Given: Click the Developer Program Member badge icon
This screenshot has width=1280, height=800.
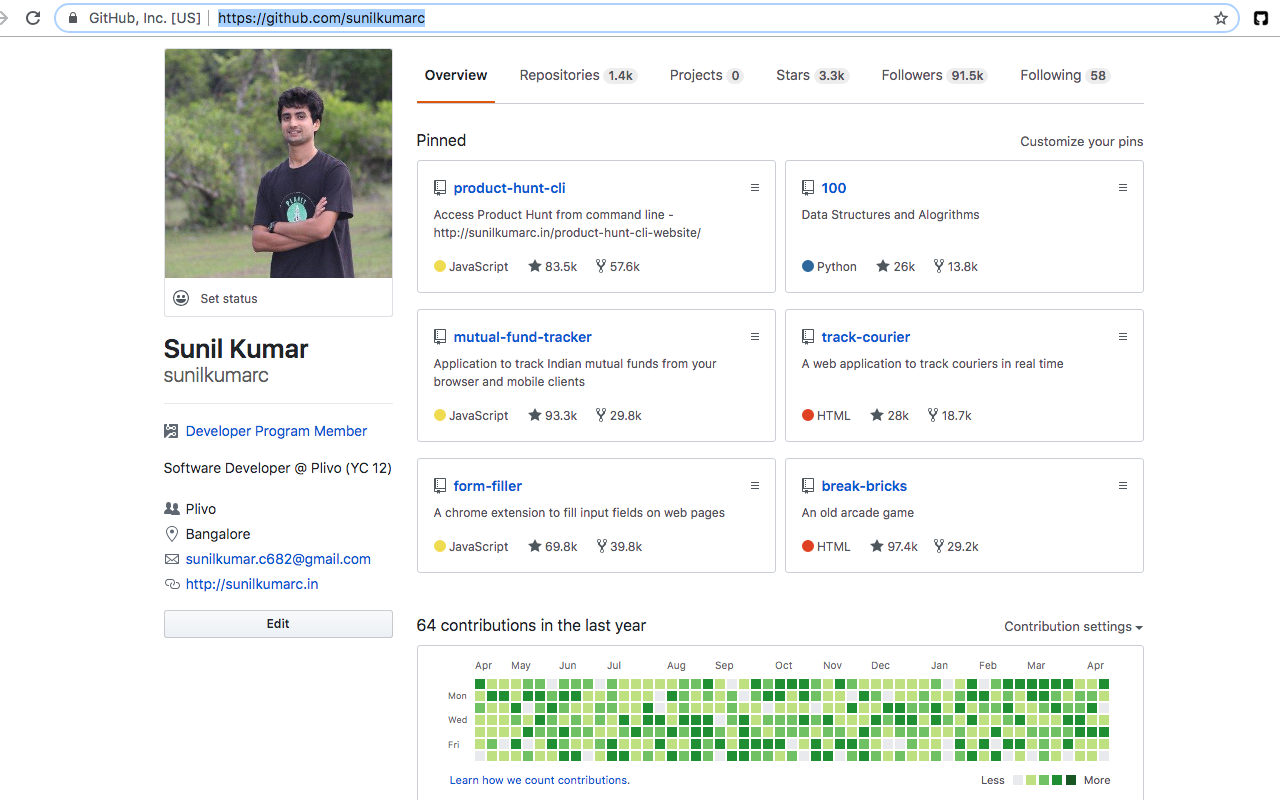Looking at the screenshot, I should coord(172,430).
